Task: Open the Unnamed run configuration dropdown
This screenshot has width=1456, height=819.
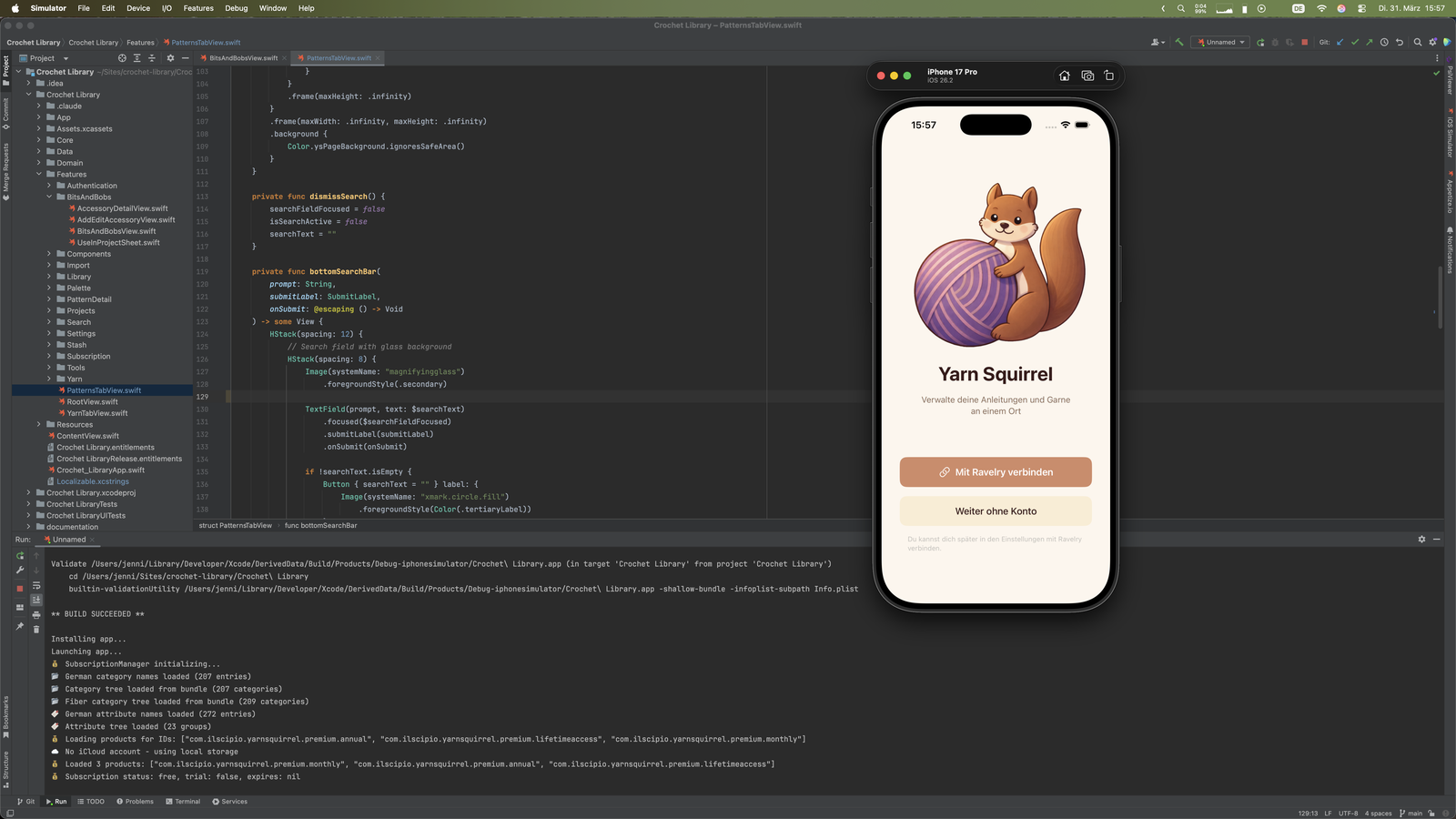Action: (x=1221, y=42)
